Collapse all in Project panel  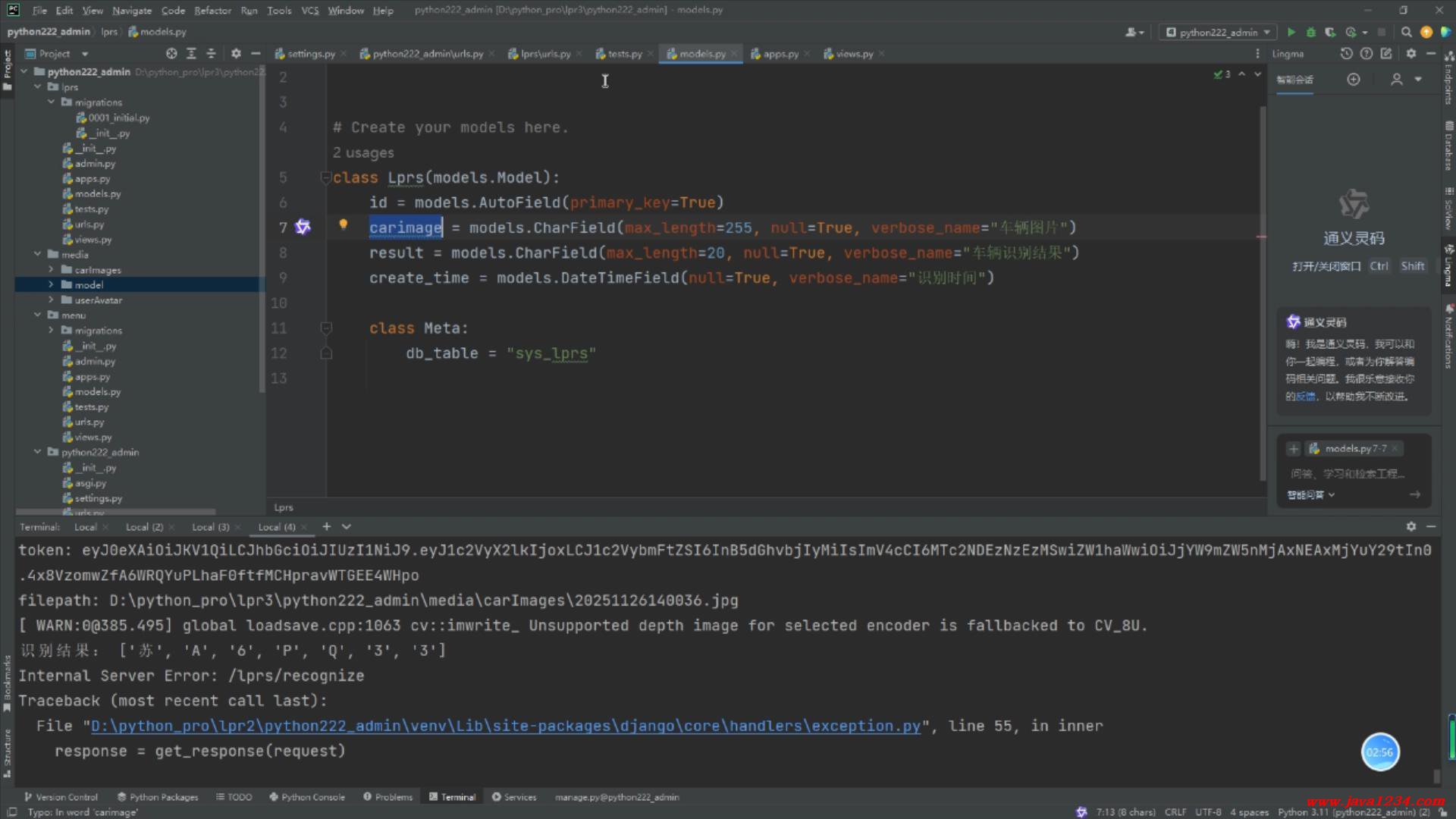coord(211,54)
